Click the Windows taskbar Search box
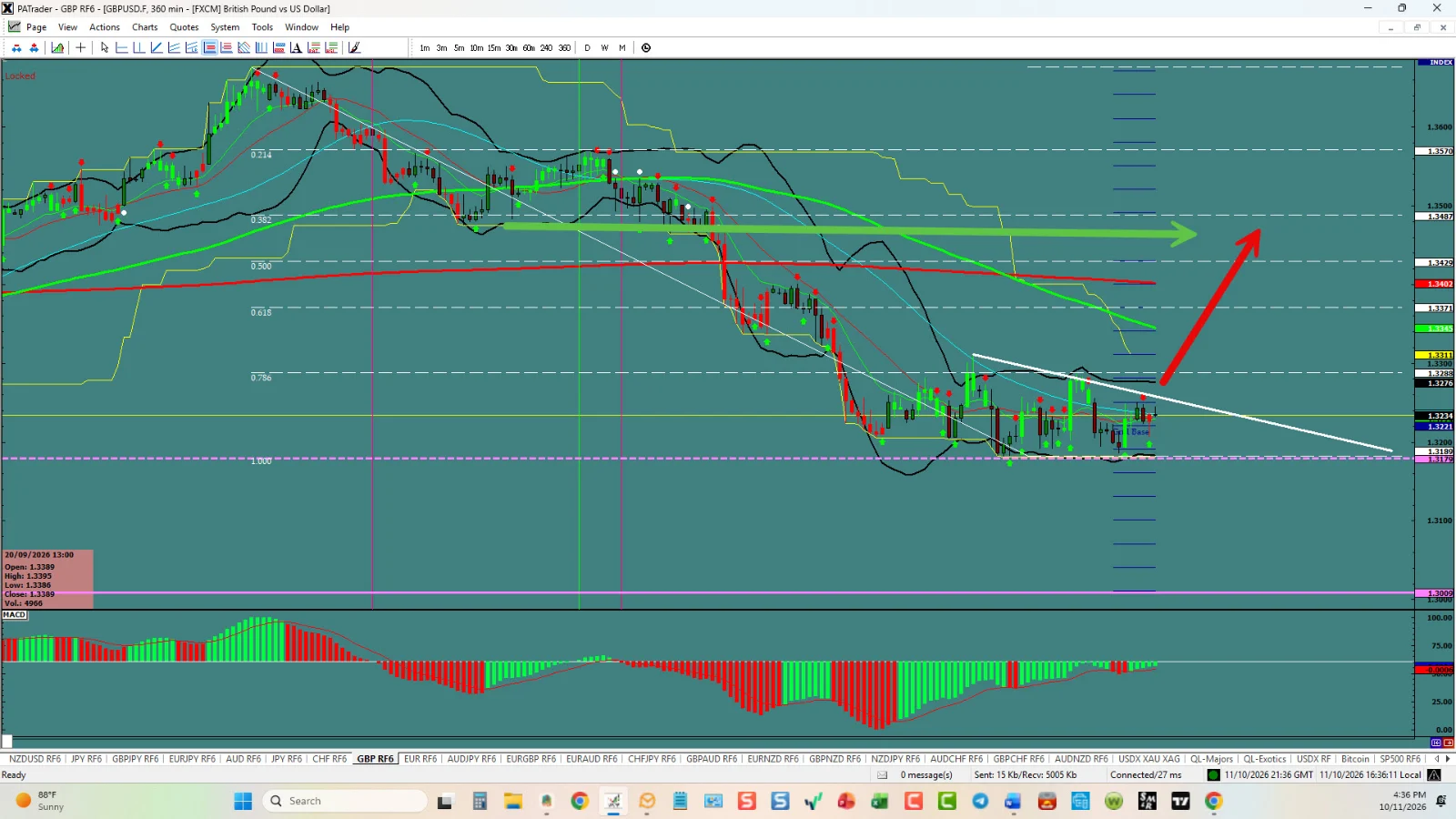1456x819 pixels. click(345, 801)
